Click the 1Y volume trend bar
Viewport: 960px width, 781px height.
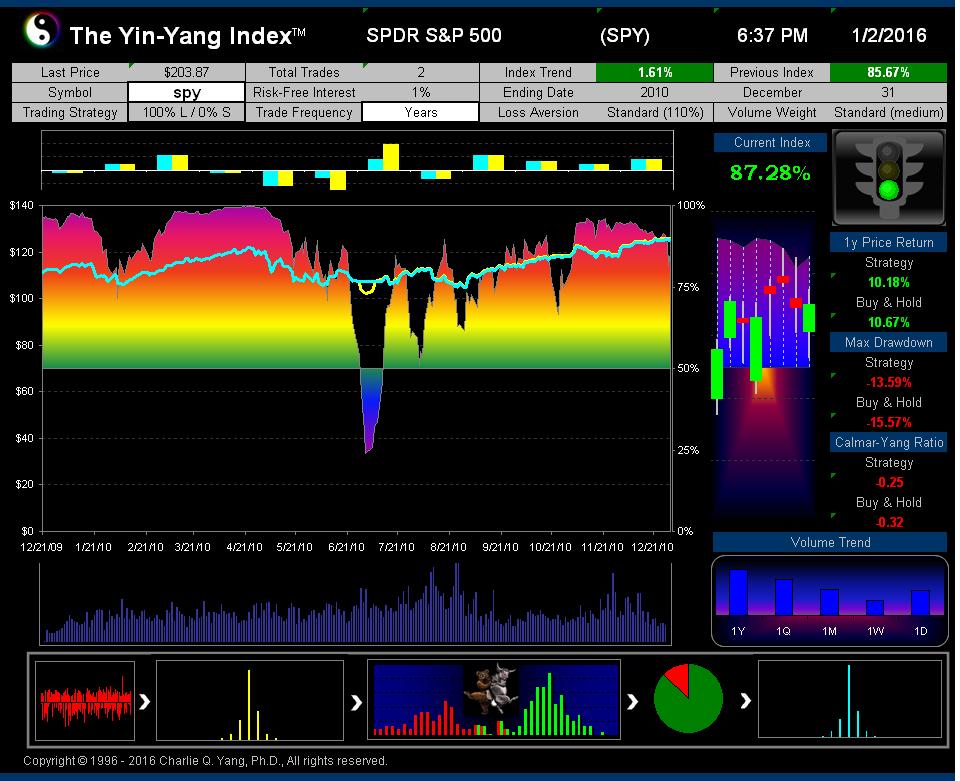[x=738, y=592]
